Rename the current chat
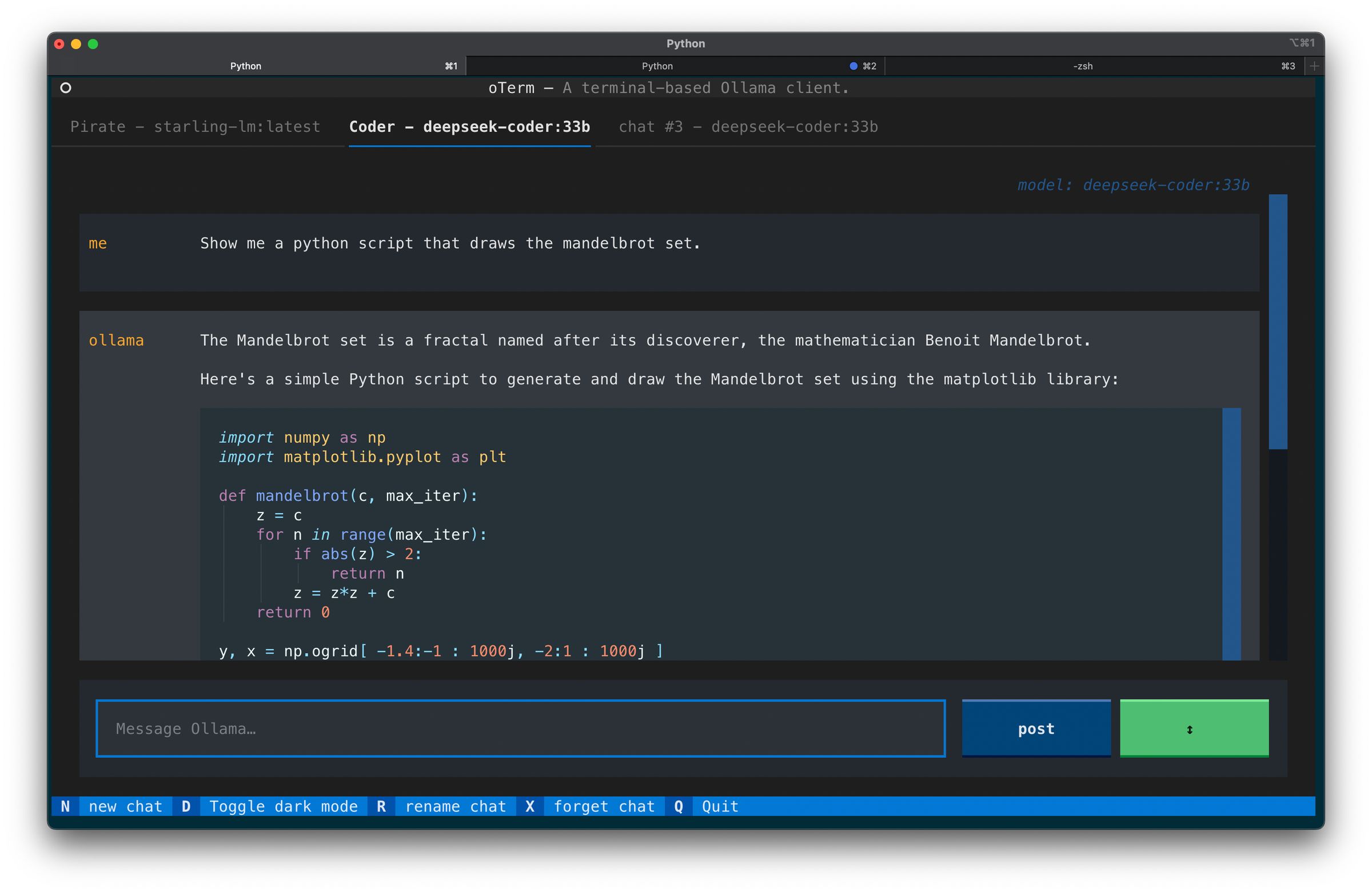Image resolution: width=1372 pixels, height=892 pixels. [456, 806]
